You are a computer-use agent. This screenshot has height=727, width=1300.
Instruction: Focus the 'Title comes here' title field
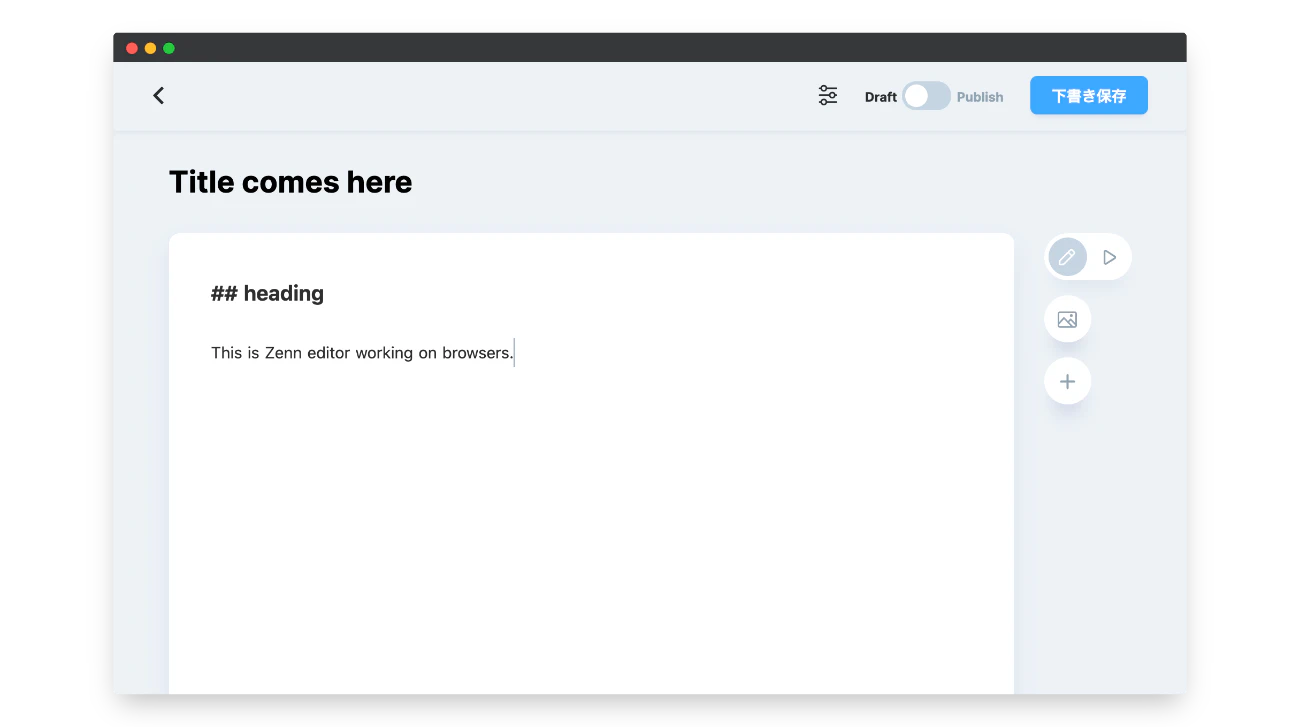tap(290, 182)
